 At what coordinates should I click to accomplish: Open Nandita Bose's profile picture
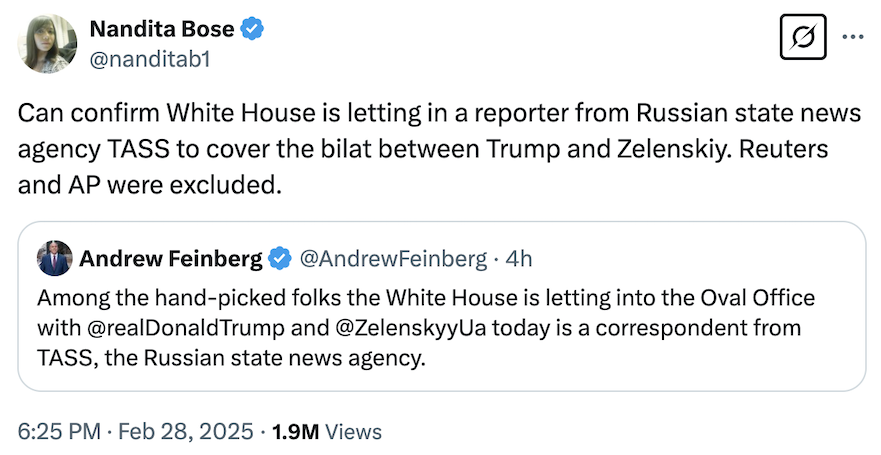[x=49, y=44]
